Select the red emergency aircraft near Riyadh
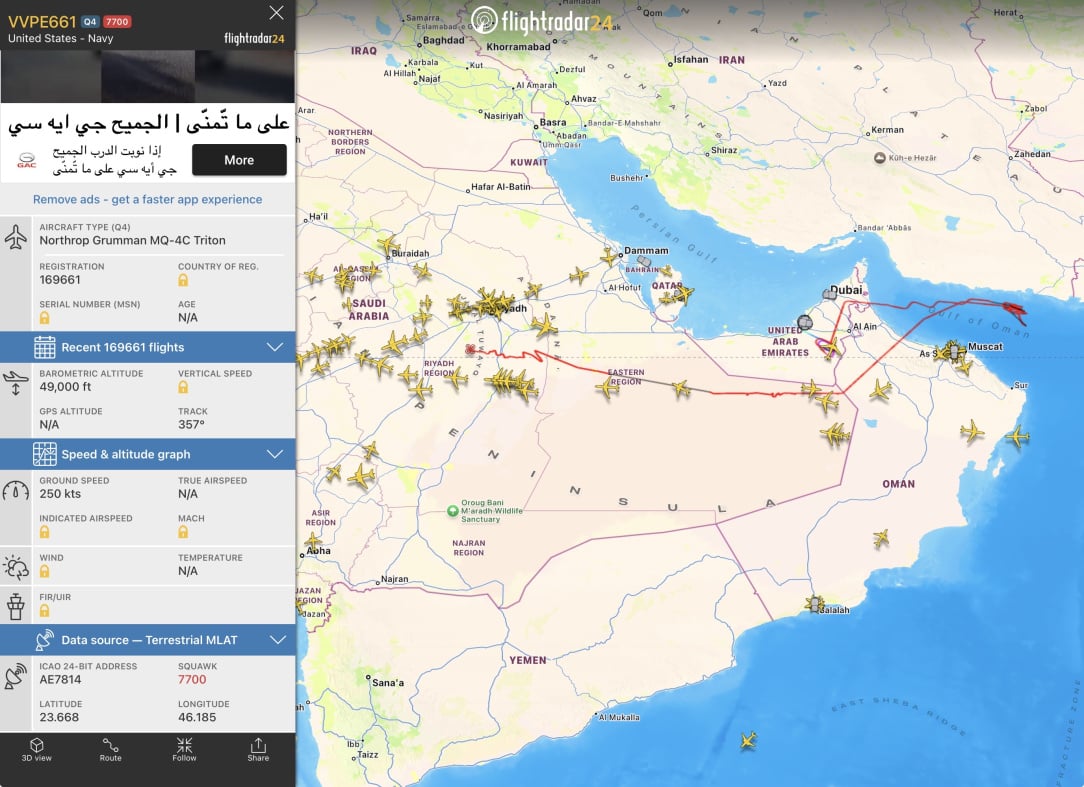 [x=471, y=350]
